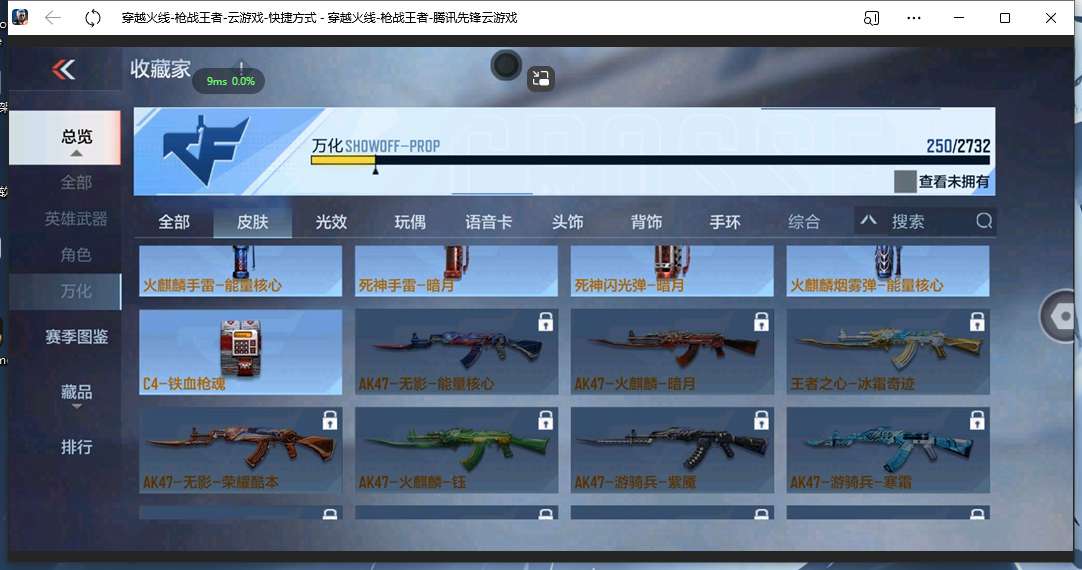Open the AK47-火麒麟-钰 skin card
Viewport: 1082px width, 570px height.
456,450
